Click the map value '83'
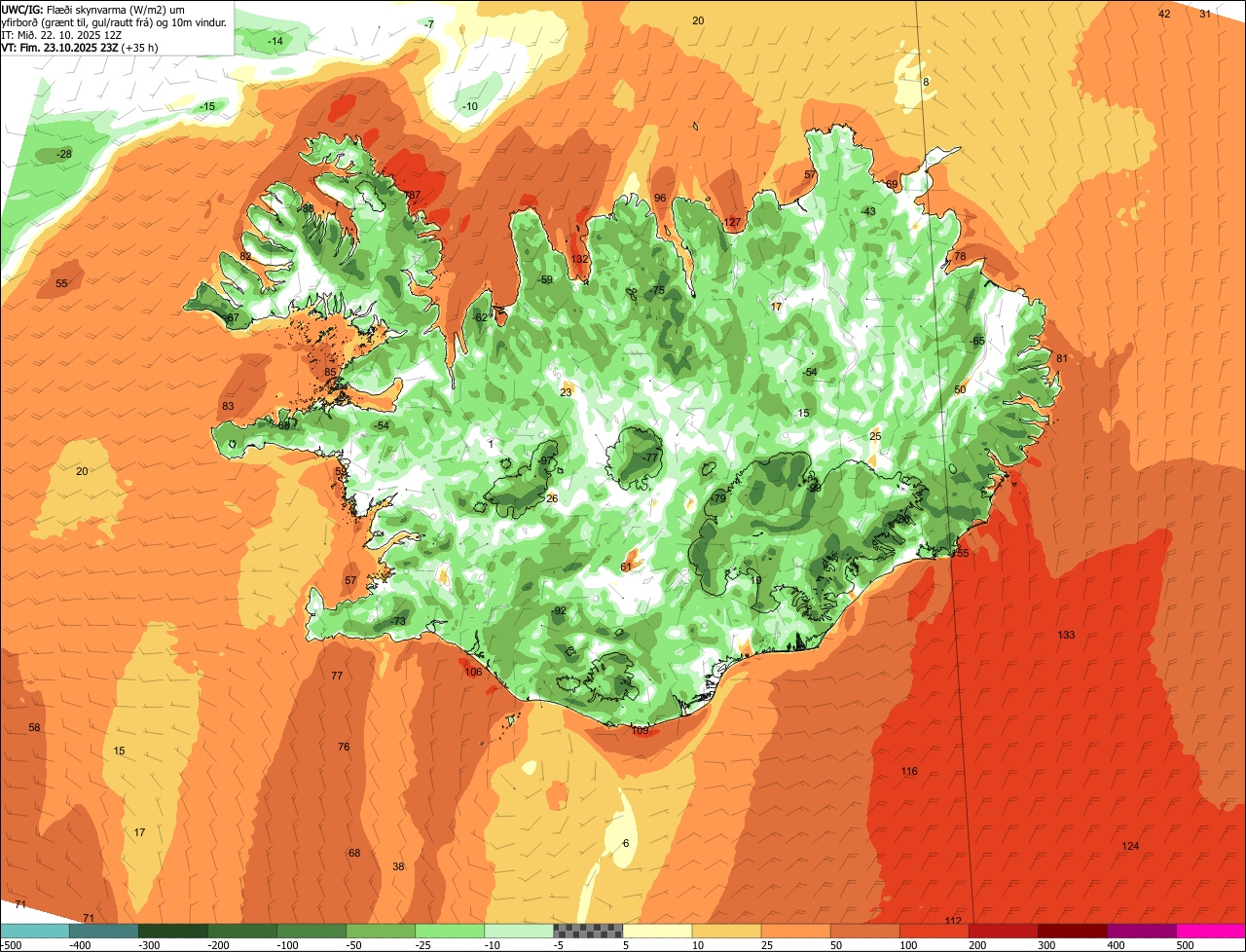 pyautogui.click(x=228, y=406)
